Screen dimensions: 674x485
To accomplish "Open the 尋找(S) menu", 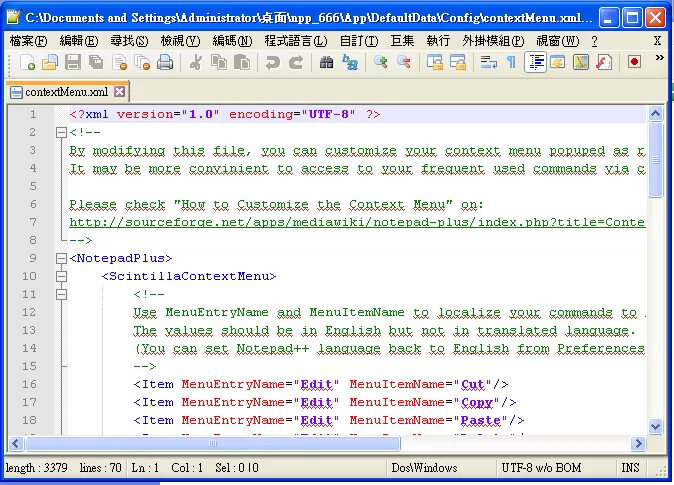I will point(129,41).
